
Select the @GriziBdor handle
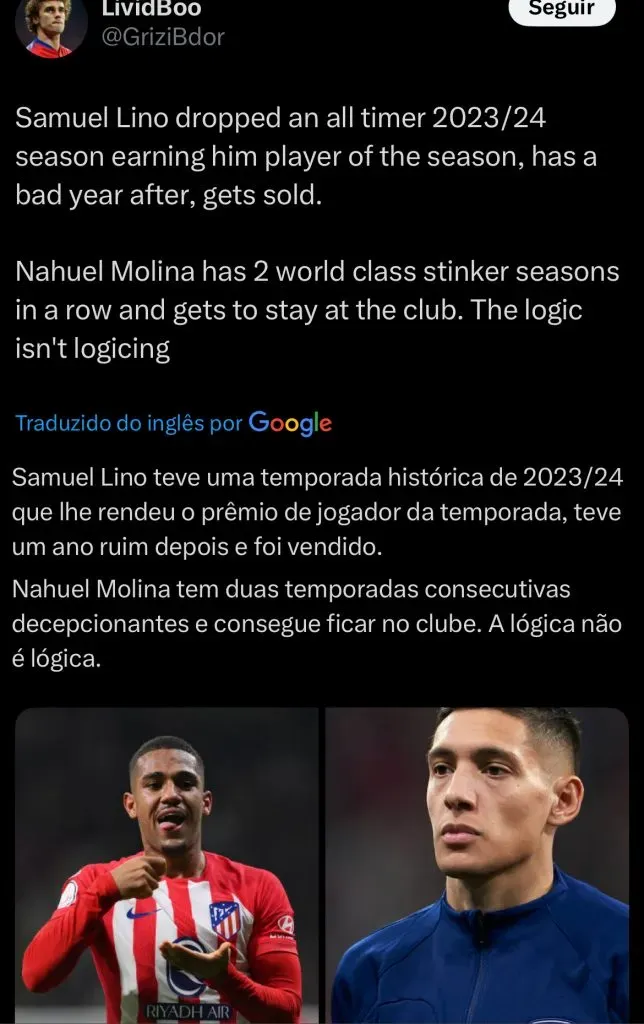pyautogui.click(x=163, y=37)
